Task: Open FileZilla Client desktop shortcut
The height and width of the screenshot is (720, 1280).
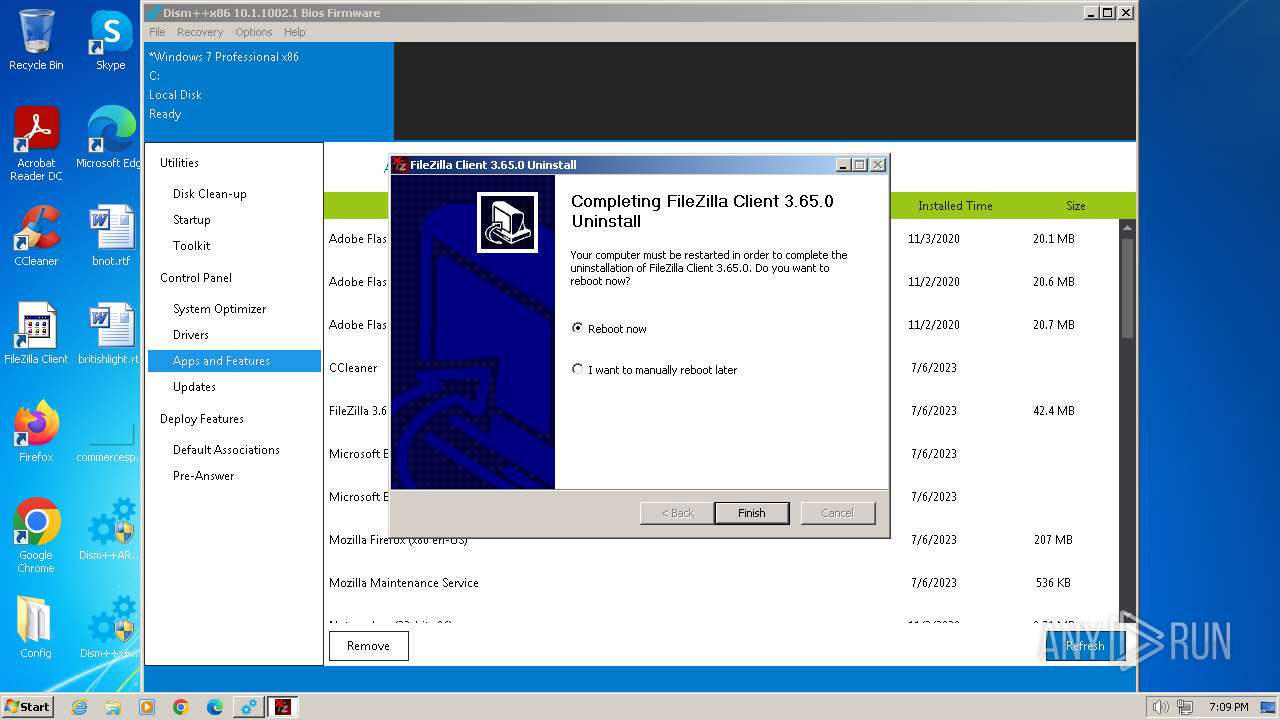Action: click(x=36, y=334)
